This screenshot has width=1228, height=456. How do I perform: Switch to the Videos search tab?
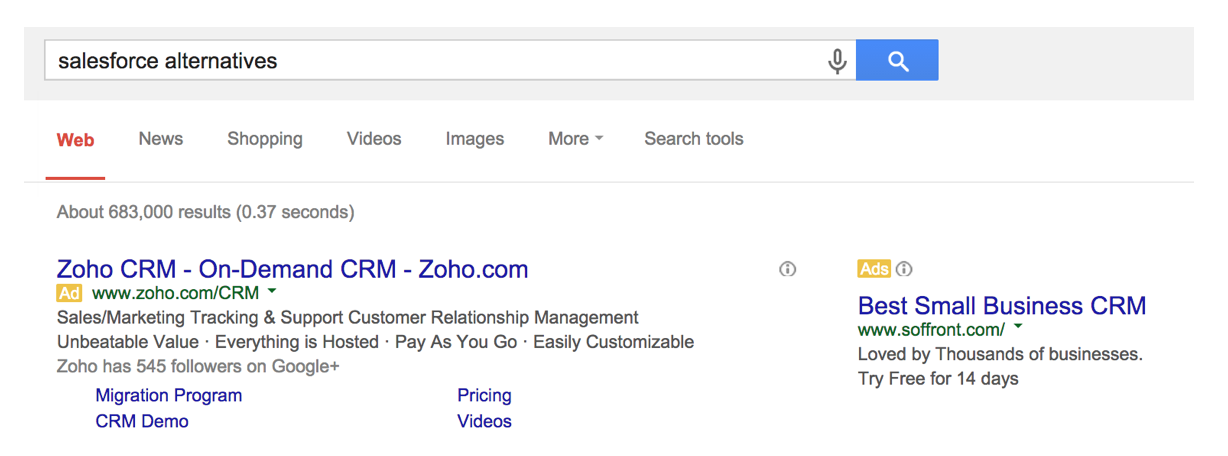pyautogui.click(x=374, y=139)
